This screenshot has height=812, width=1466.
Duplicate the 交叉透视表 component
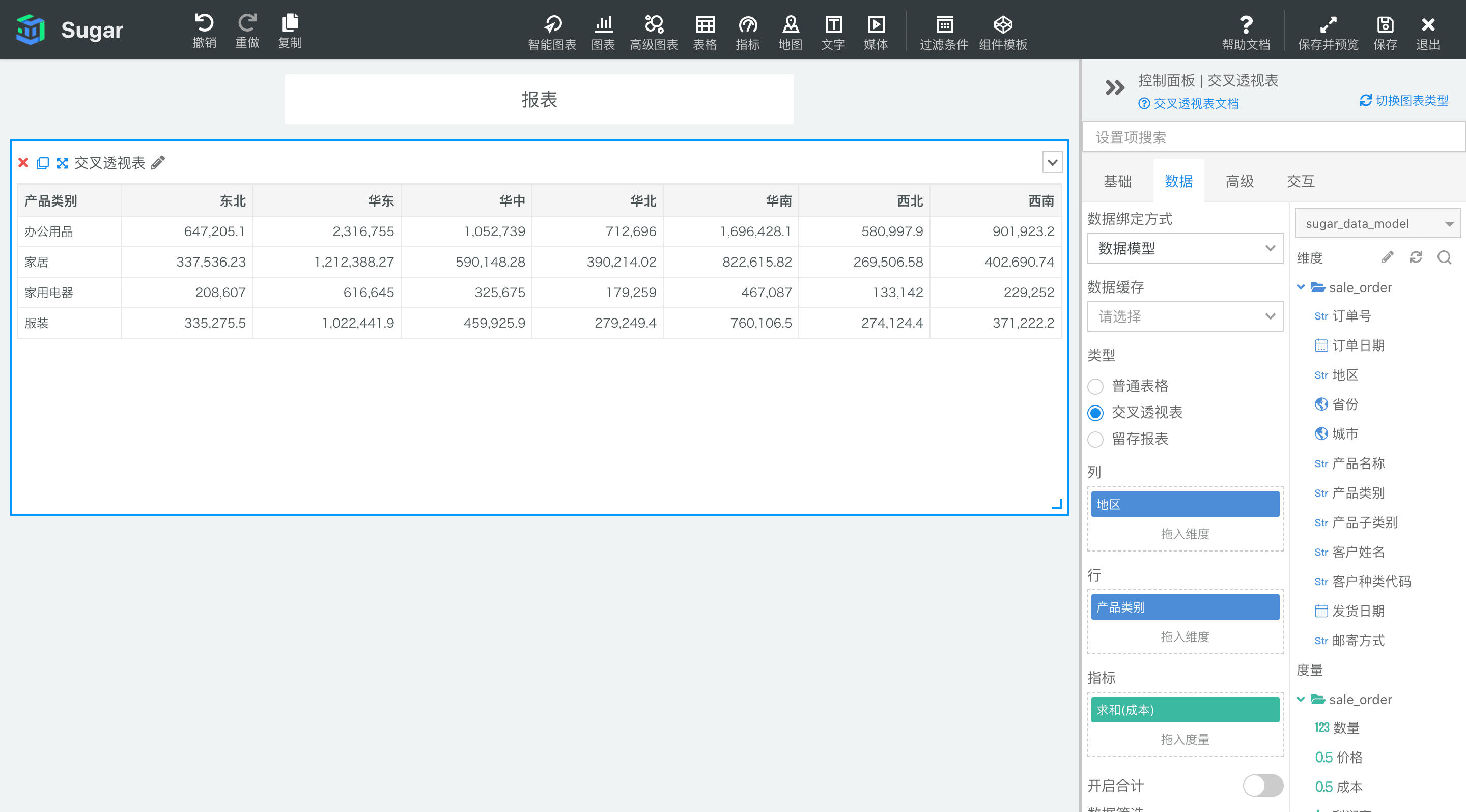pyautogui.click(x=43, y=163)
